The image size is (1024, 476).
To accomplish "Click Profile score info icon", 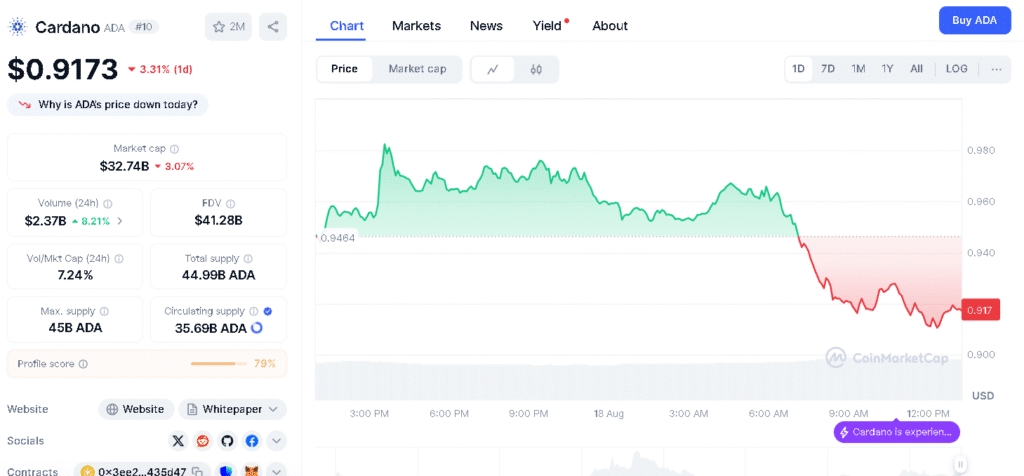I will pos(83,364).
